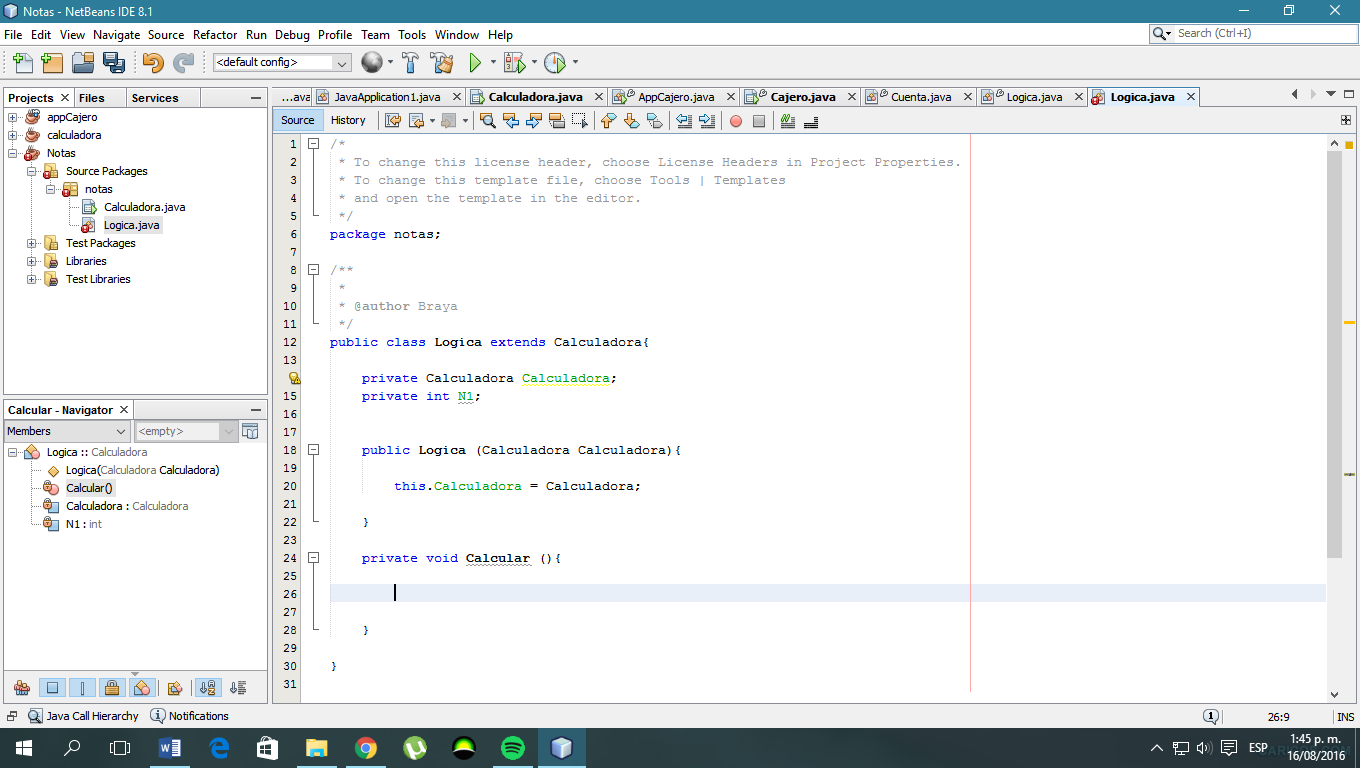Toggle Fully Qualified Names in Navigator
Screen dimensions: 1360x768
coord(175,688)
